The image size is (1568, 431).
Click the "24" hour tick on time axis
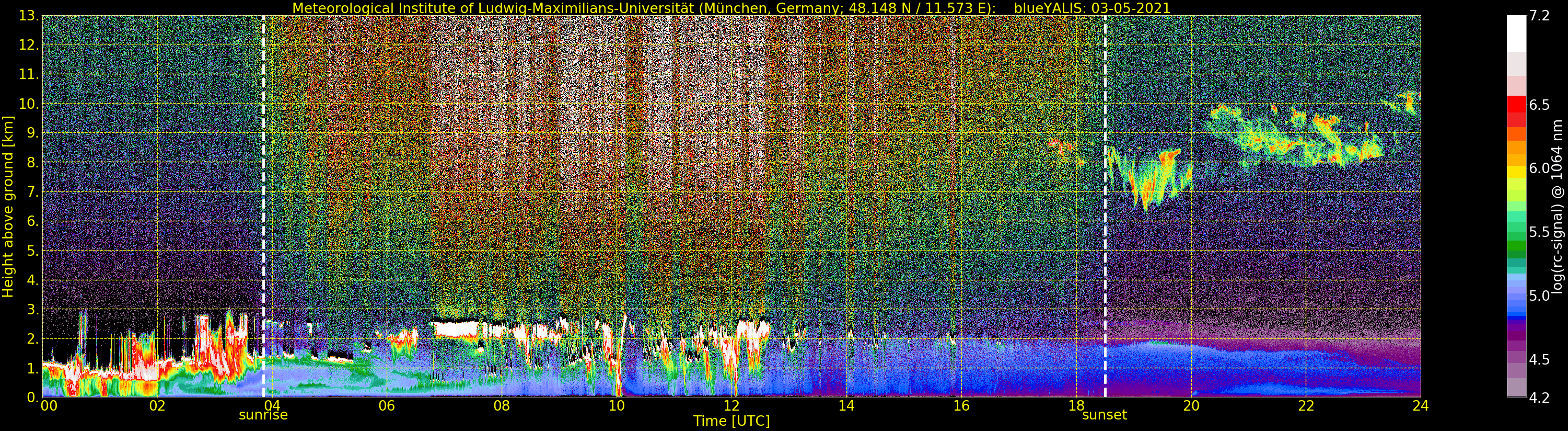(x=1420, y=406)
